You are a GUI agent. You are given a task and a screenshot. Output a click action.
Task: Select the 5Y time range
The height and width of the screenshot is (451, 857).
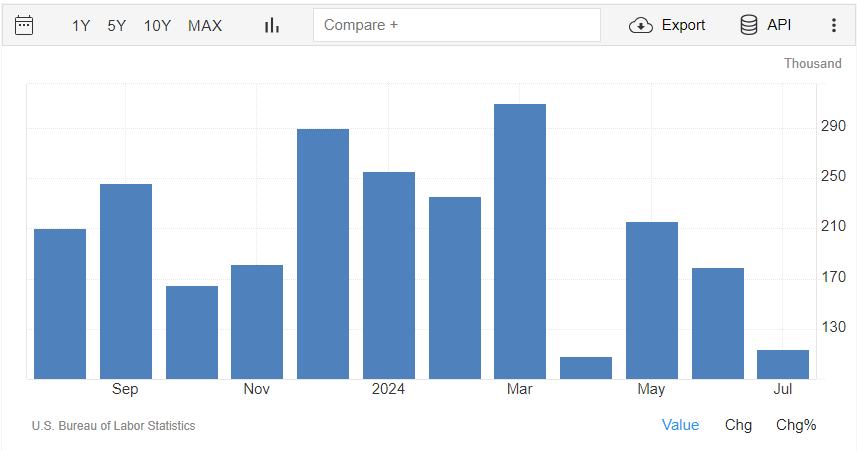click(117, 25)
